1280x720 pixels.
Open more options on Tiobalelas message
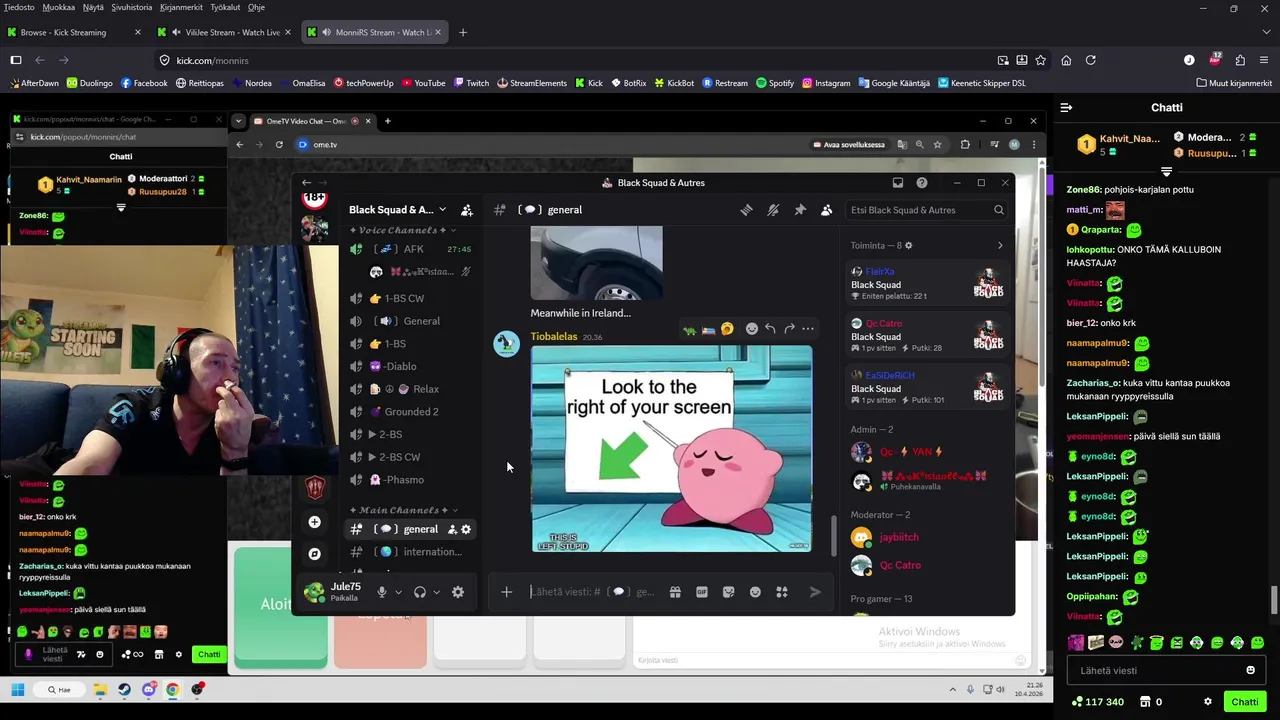[808, 328]
